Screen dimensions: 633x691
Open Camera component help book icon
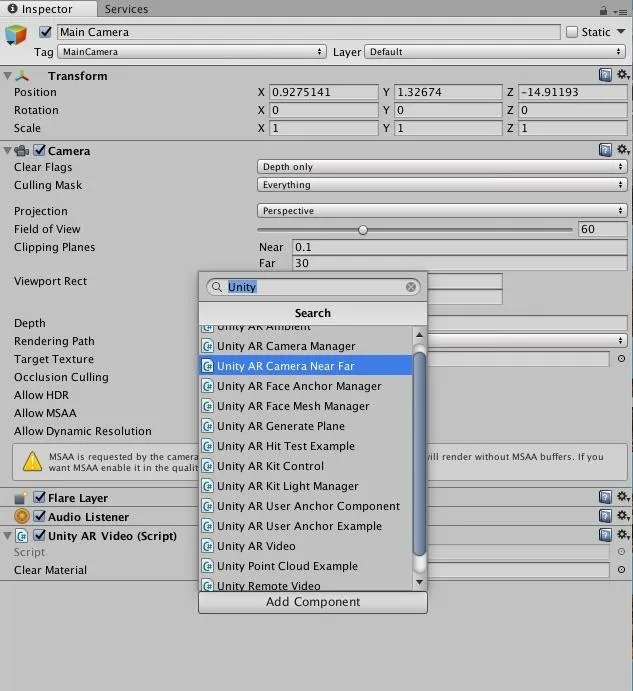605,150
